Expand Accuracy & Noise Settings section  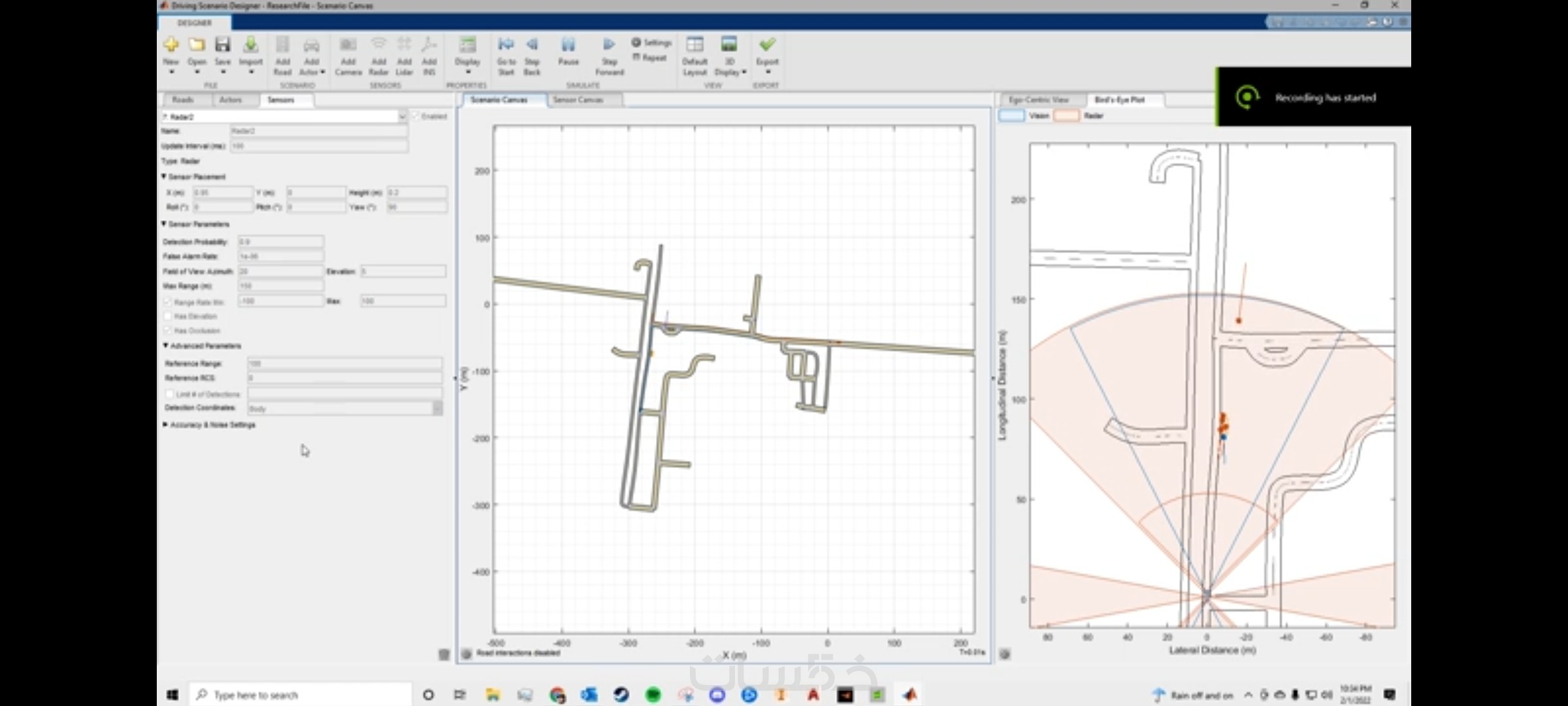coord(165,425)
